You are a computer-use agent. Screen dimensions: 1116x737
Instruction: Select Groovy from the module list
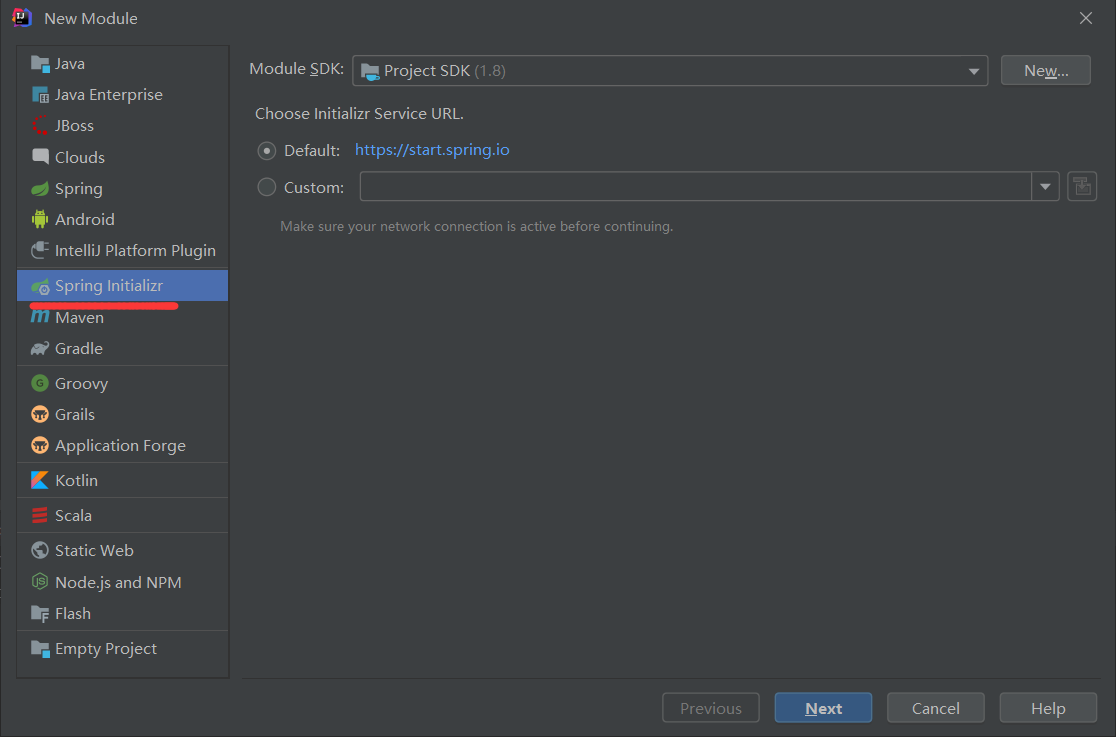(x=81, y=383)
